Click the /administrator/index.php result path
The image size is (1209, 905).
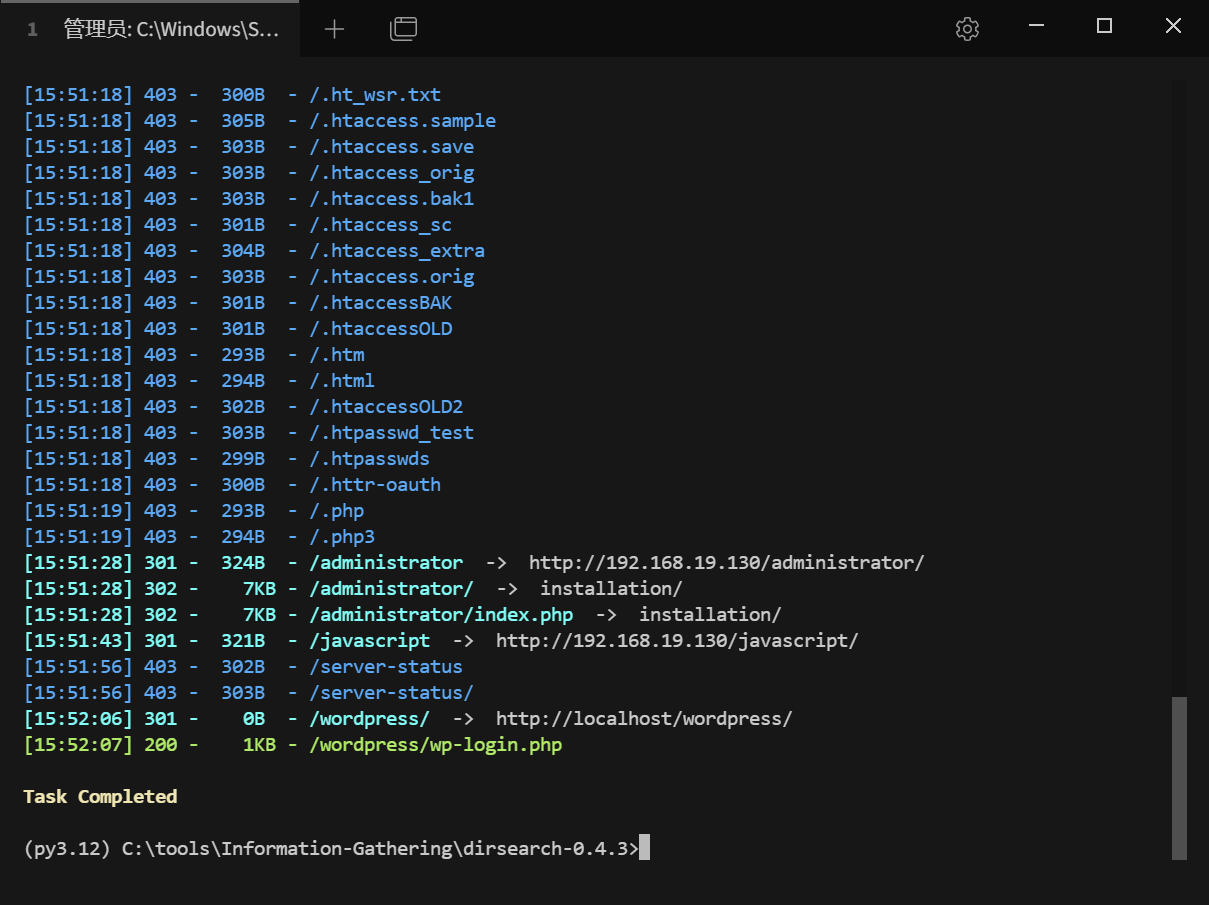point(441,615)
